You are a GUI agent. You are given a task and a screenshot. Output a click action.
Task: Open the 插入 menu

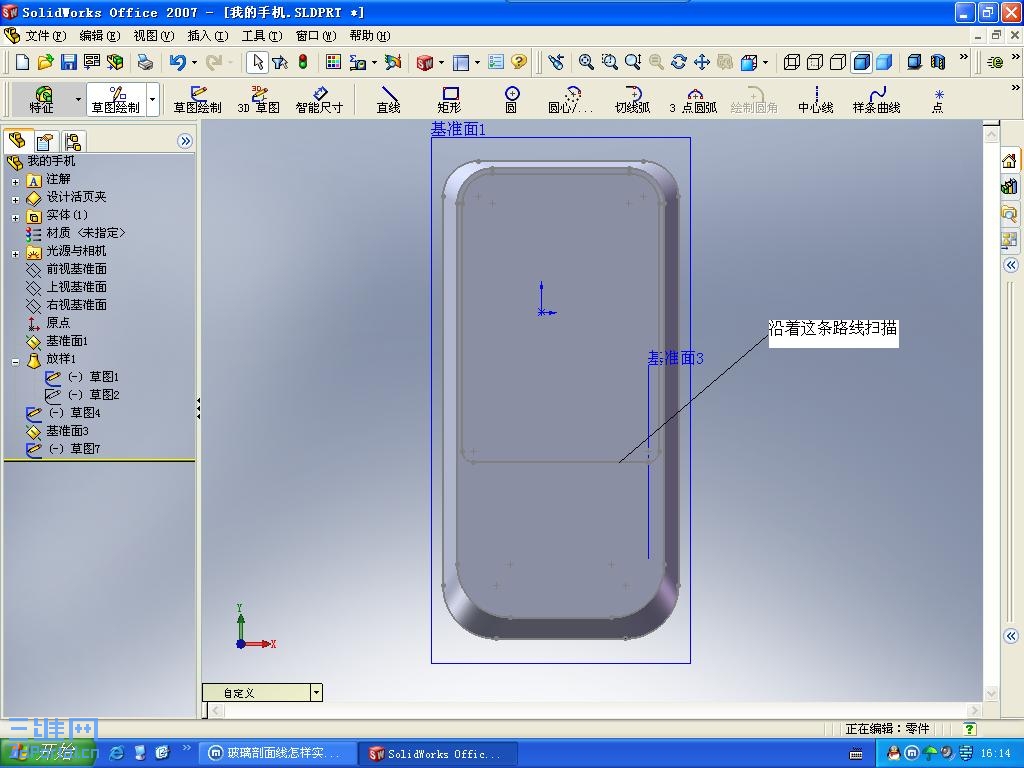click(208, 36)
